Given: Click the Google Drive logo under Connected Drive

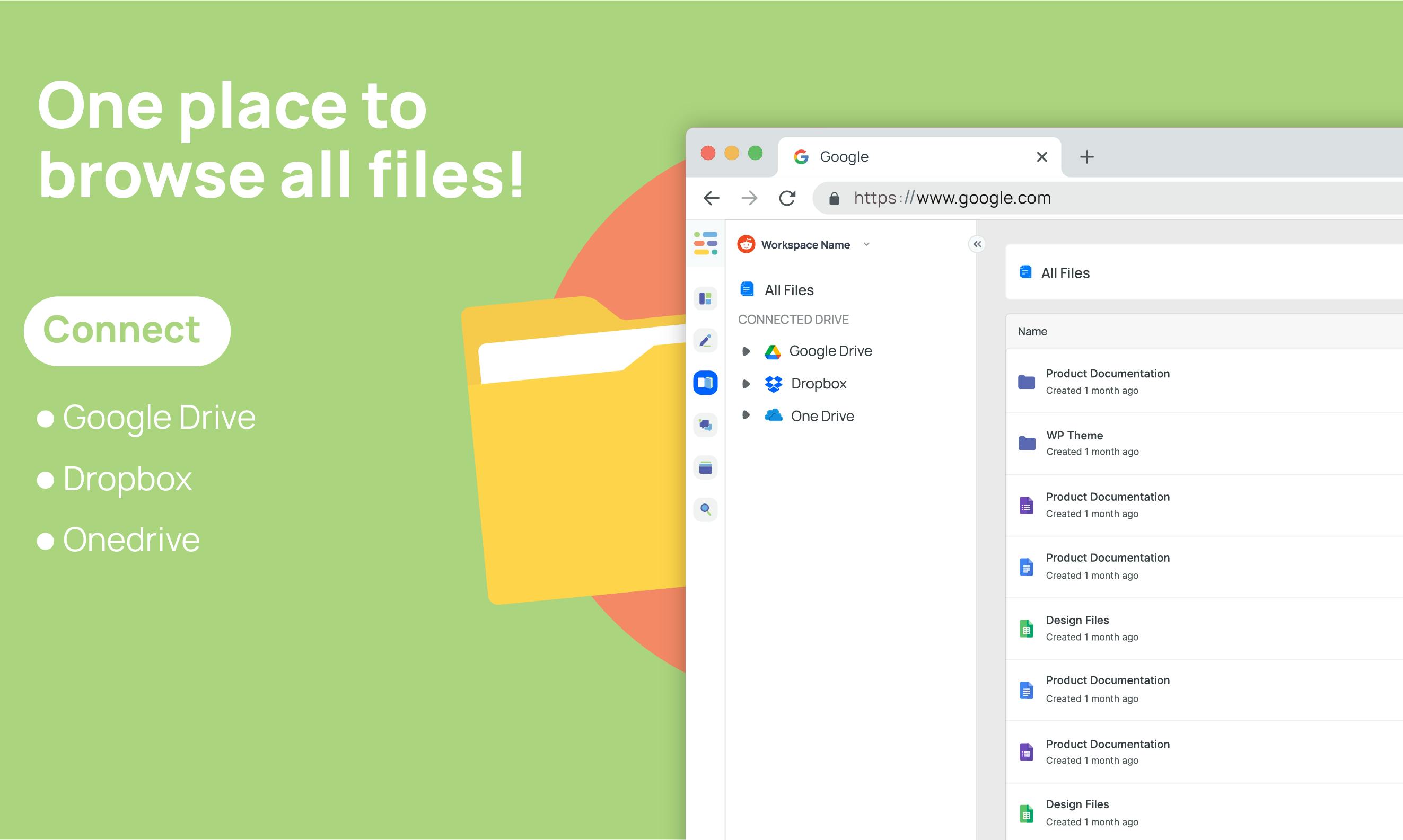Looking at the screenshot, I should tap(773, 351).
